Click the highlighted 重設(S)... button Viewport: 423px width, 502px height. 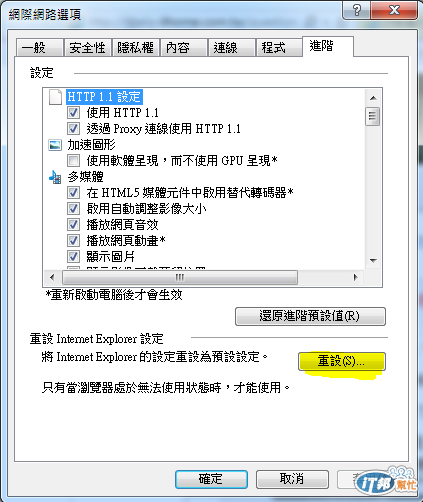coord(342,361)
